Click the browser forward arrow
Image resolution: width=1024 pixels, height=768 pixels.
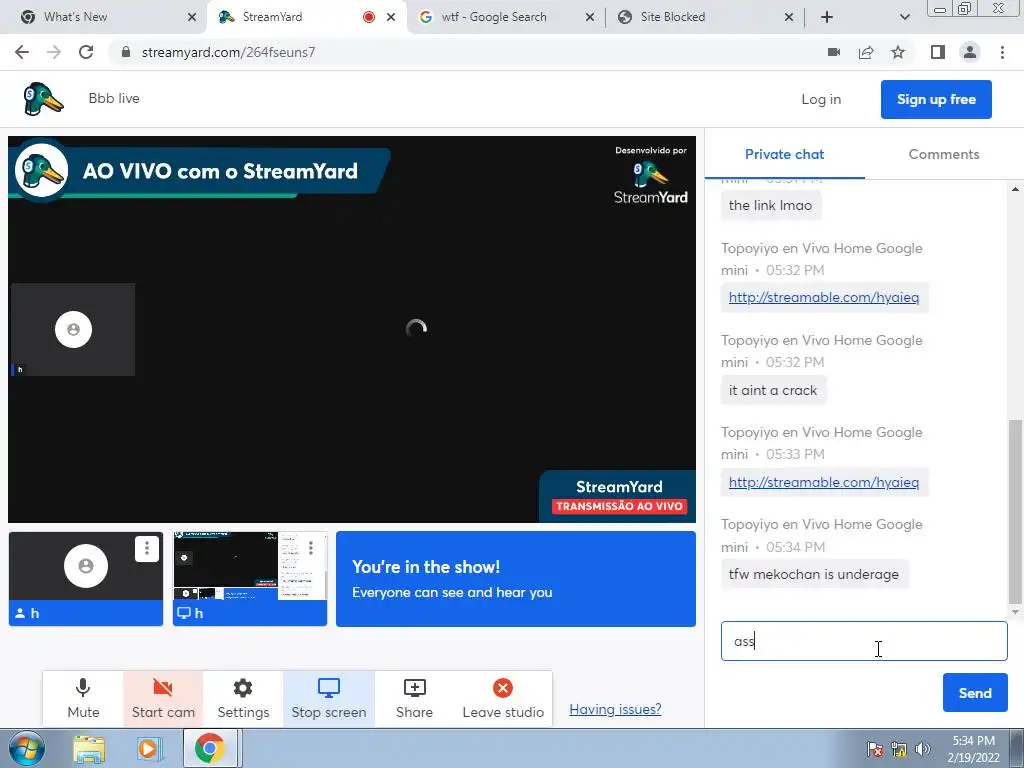coord(54,52)
